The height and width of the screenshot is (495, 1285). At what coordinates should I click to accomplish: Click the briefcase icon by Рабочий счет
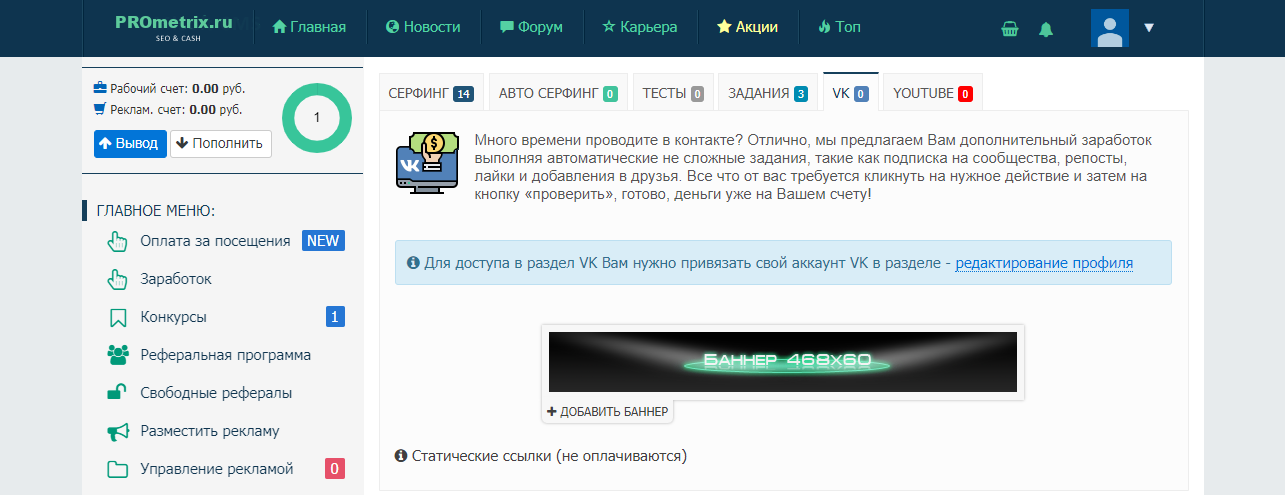point(99,88)
